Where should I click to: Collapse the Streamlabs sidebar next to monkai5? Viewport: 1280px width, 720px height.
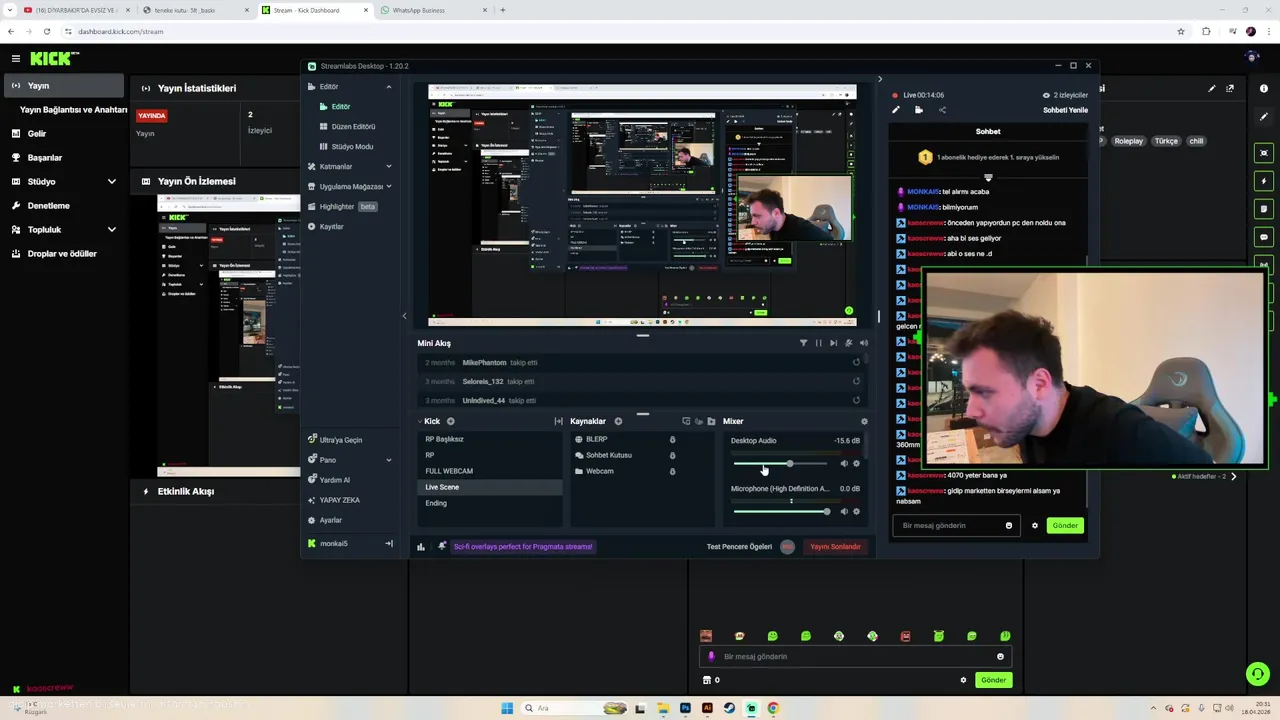[389, 543]
